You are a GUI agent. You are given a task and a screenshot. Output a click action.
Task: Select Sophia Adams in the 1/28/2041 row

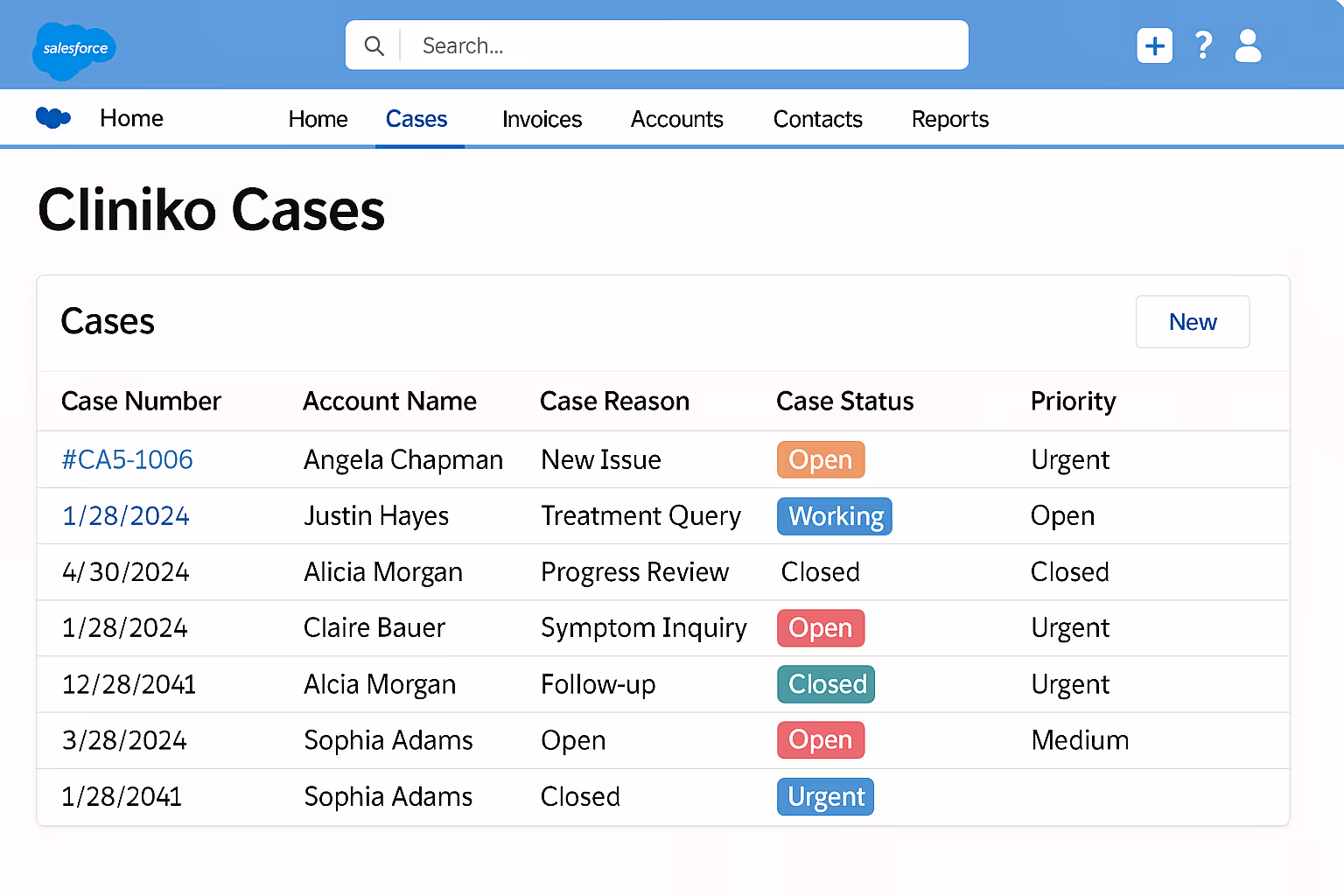(x=388, y=796)
